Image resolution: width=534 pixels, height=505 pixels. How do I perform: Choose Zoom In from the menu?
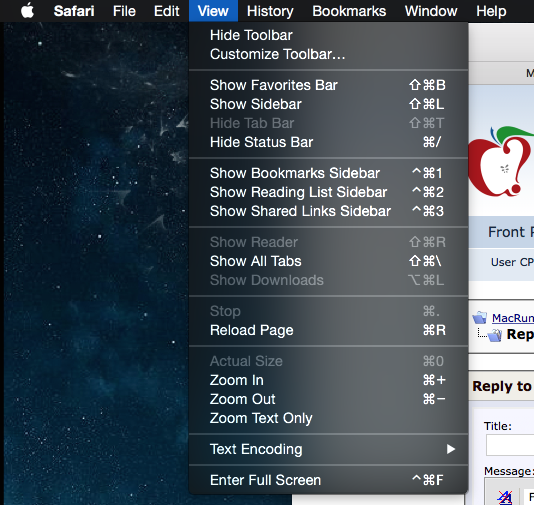328,380
